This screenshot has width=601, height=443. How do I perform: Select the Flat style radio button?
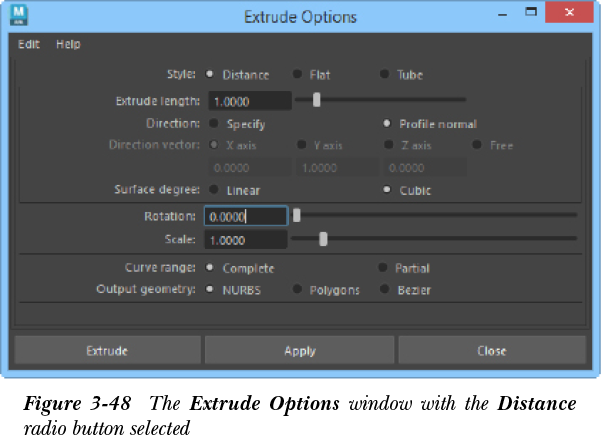[x=297, y=75]
